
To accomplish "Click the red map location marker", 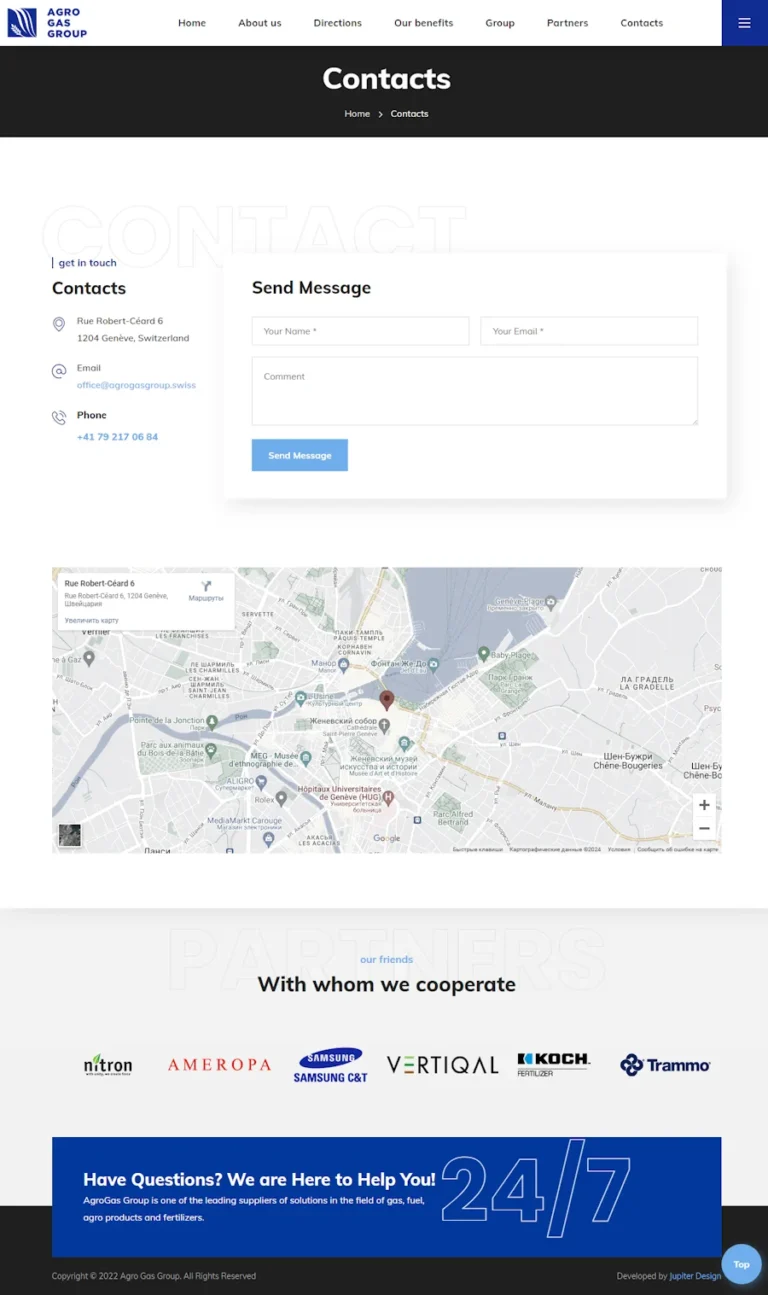I will click(387, 699).
